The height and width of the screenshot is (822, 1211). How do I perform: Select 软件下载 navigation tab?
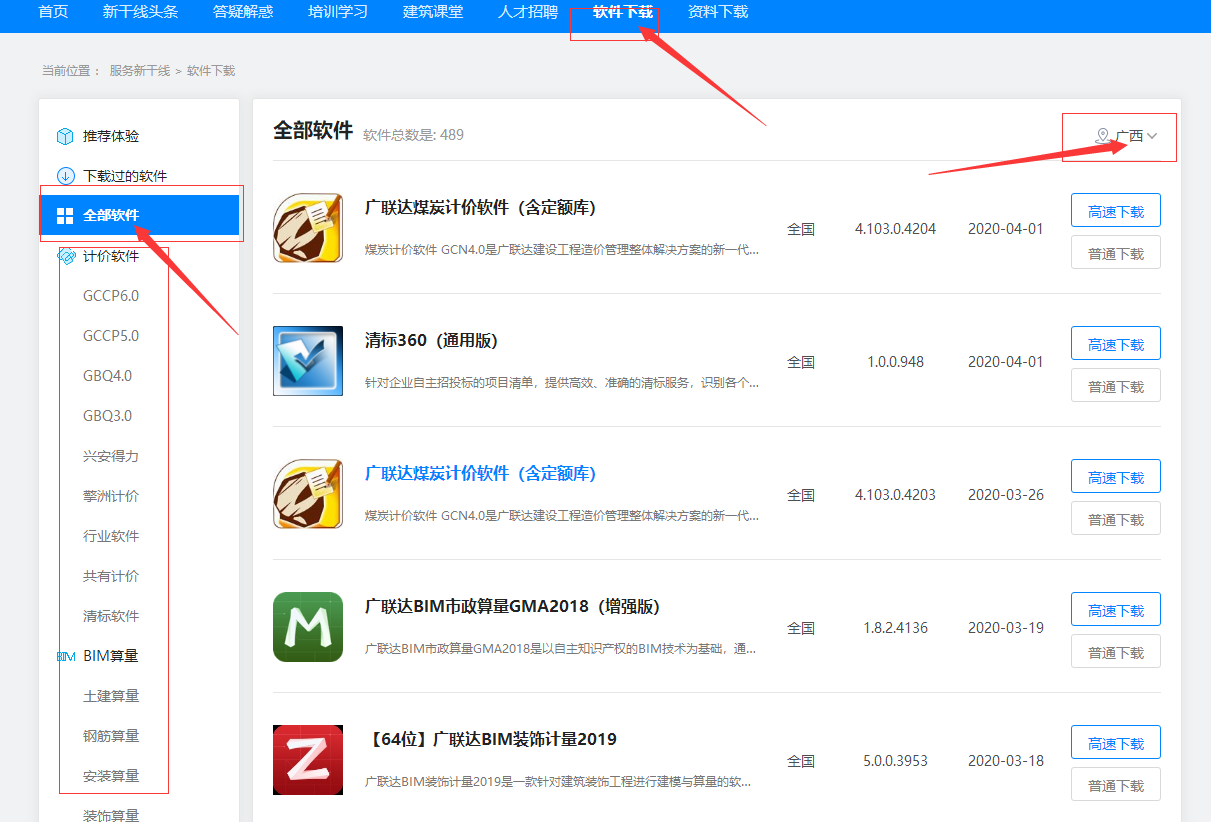click(x=623, y=12)
